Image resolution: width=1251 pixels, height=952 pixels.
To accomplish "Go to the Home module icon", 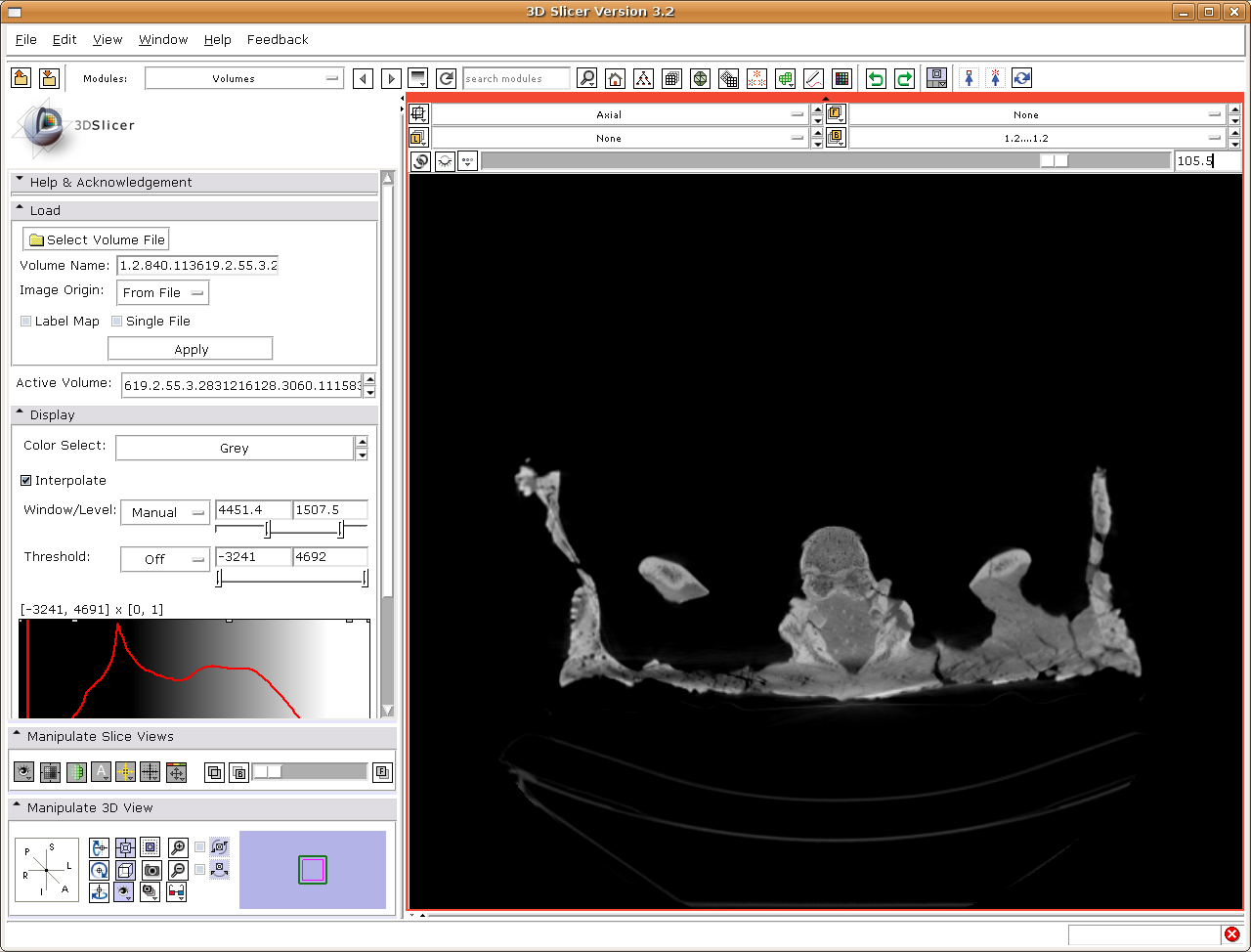I will tap(615, 78).
